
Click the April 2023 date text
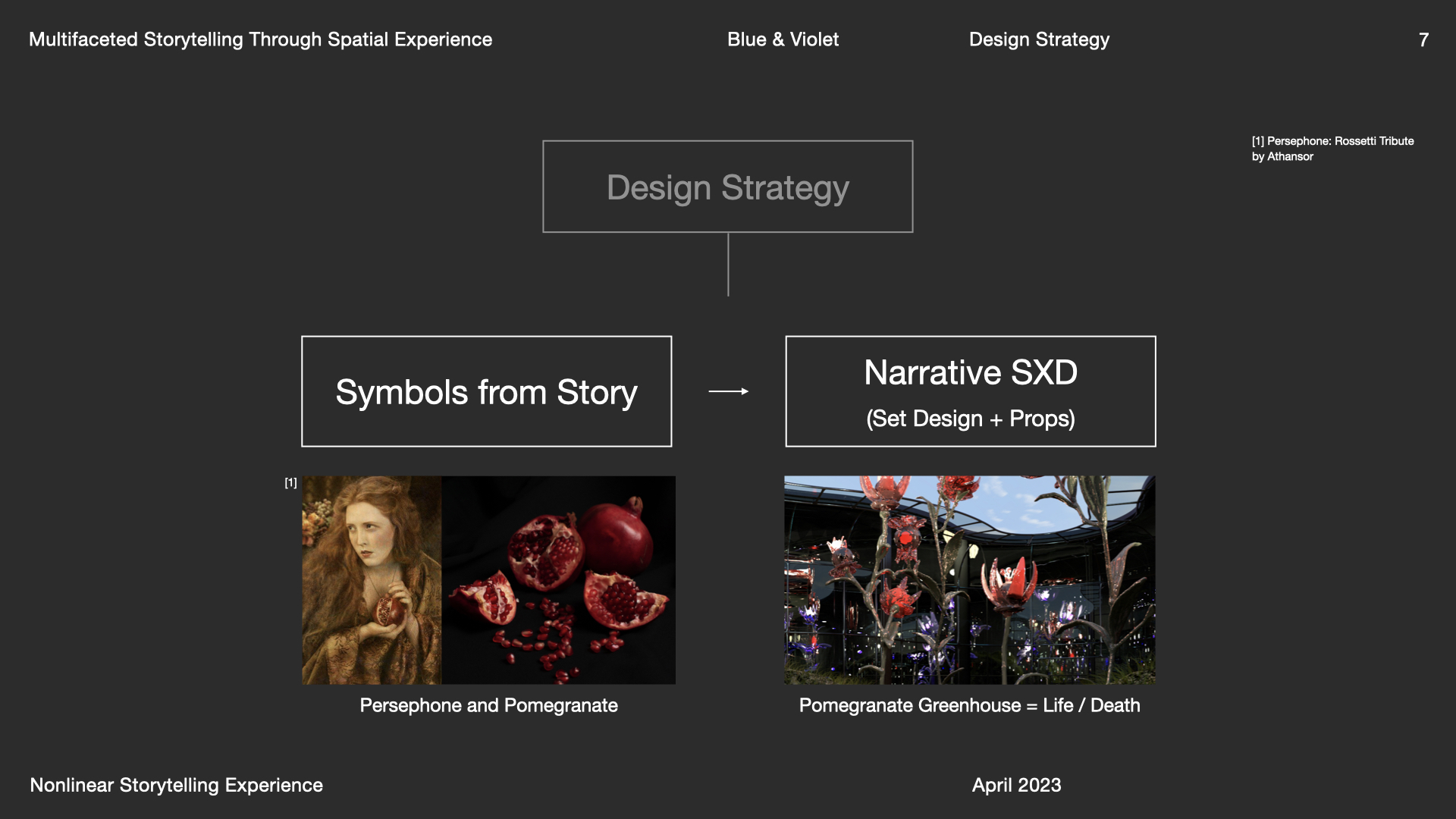[1016, 785]
